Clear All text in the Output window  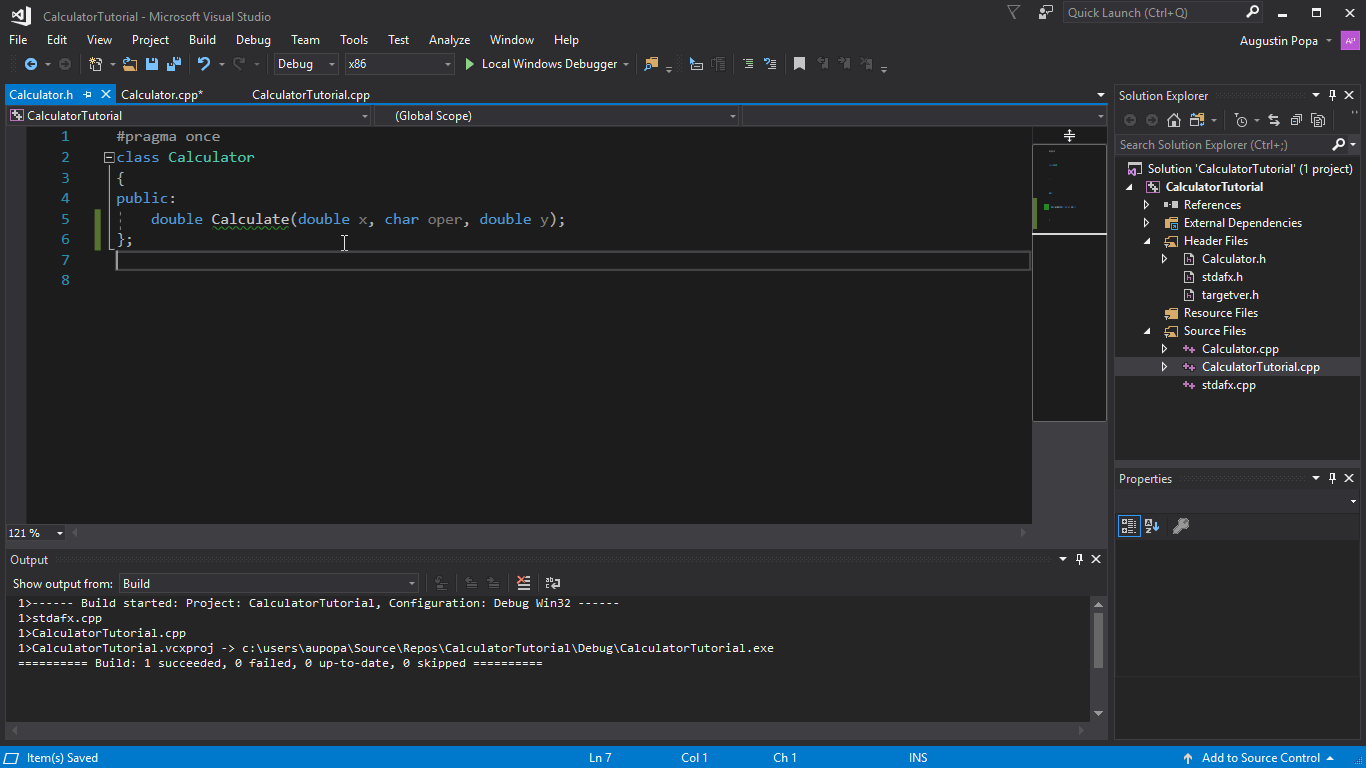523,582
